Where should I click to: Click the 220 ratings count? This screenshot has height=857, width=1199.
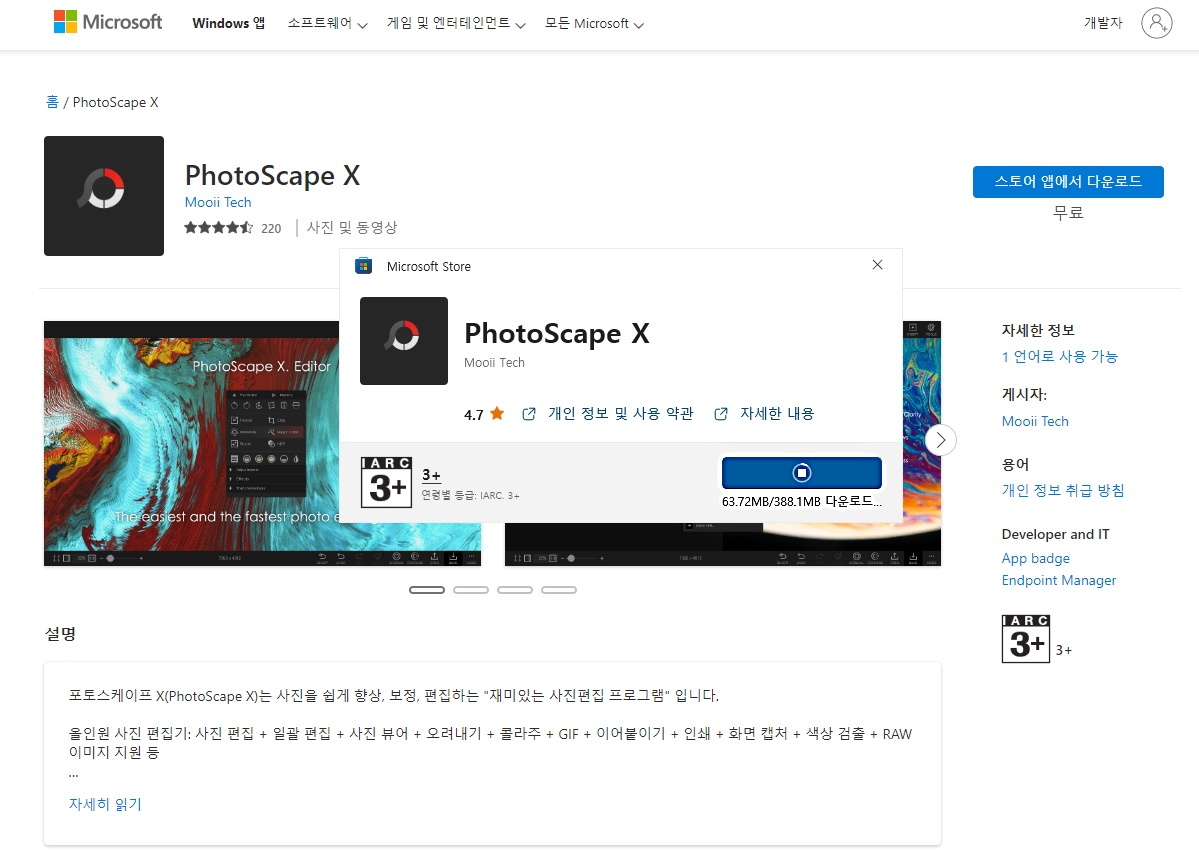pos(271,229)
